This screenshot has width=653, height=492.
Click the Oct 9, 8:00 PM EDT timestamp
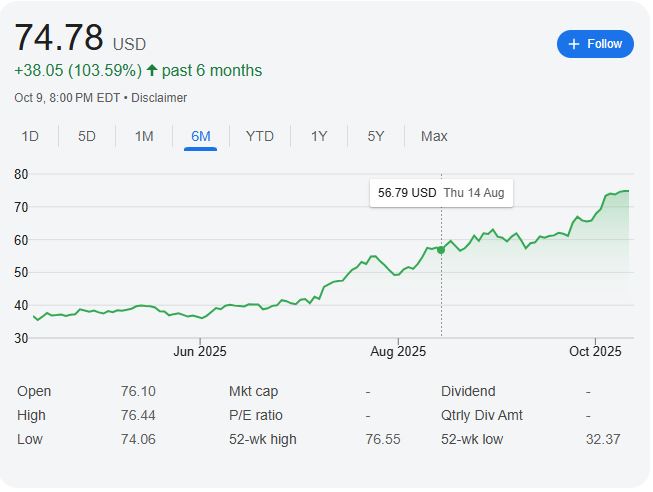67,98
